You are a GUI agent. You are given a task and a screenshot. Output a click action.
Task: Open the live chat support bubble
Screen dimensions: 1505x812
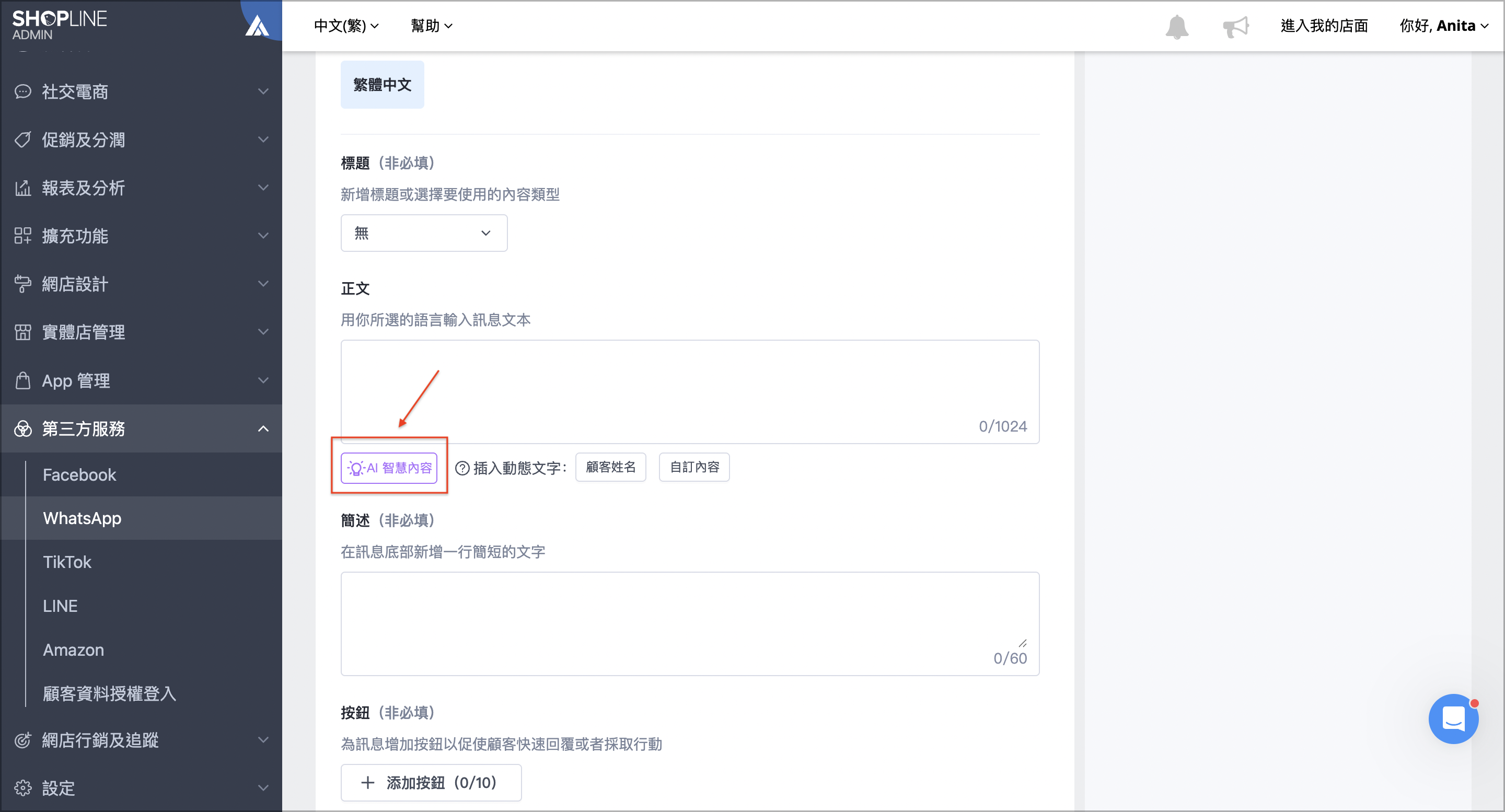point(1453,718)
